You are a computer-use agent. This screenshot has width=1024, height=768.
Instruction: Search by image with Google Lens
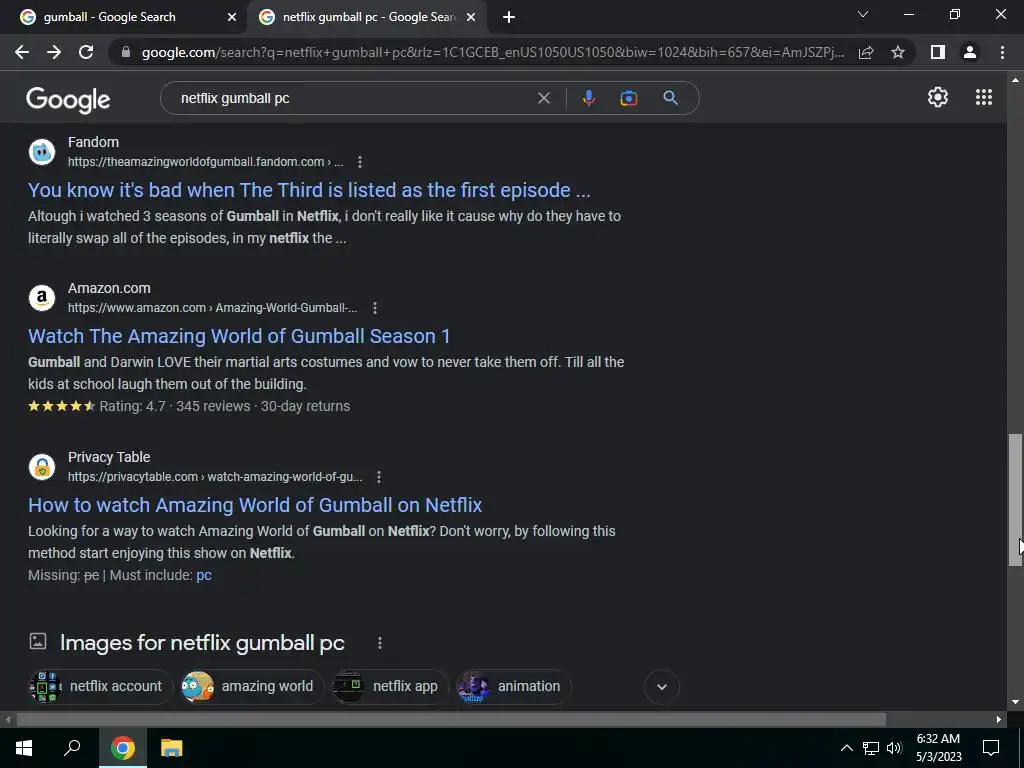coord(629,98)
